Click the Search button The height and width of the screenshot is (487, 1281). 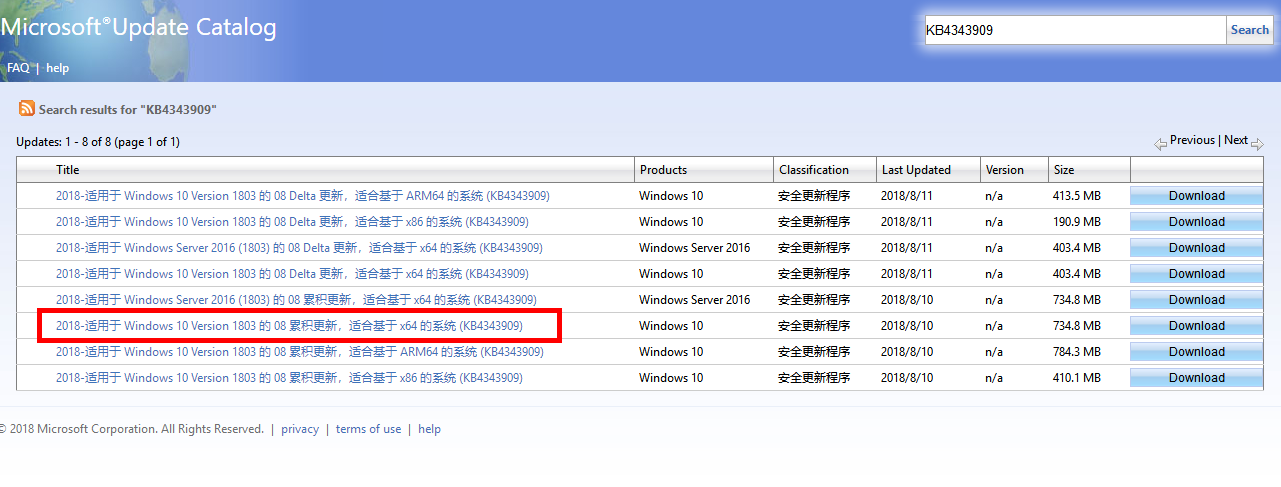click(1250, 30)
